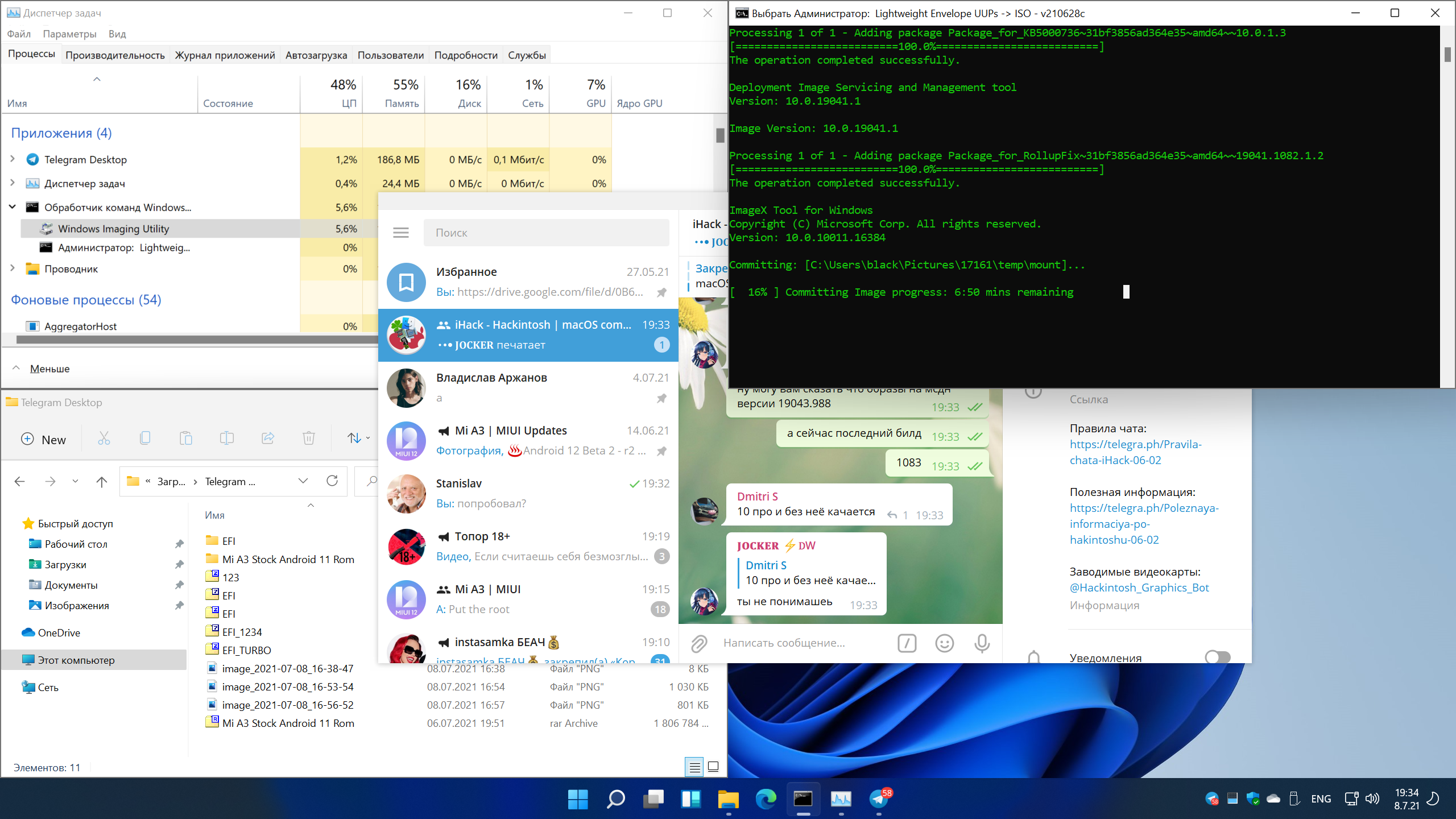Click the Rename icon in Explorer toolbar
Viewport: 1456px width, 819px height.
[227, 438]
